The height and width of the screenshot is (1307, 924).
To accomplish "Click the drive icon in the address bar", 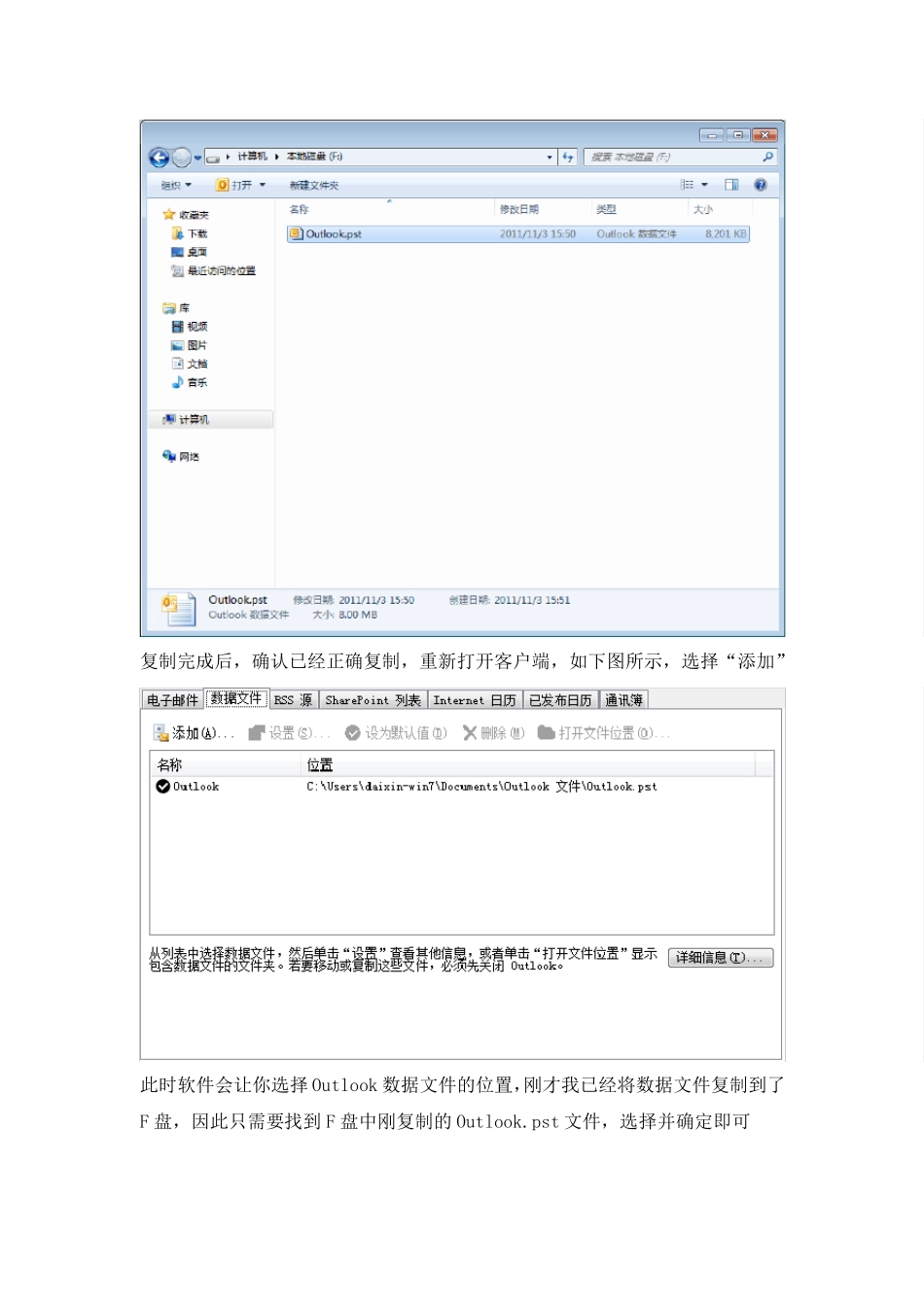I will (213, 158).
